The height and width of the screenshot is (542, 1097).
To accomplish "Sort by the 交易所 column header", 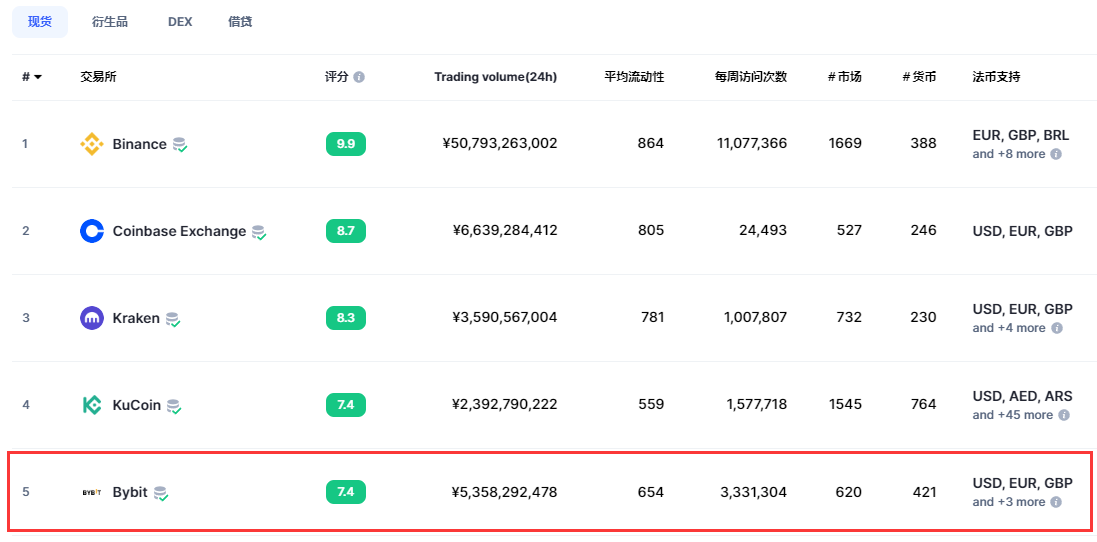I will [98, 77].
